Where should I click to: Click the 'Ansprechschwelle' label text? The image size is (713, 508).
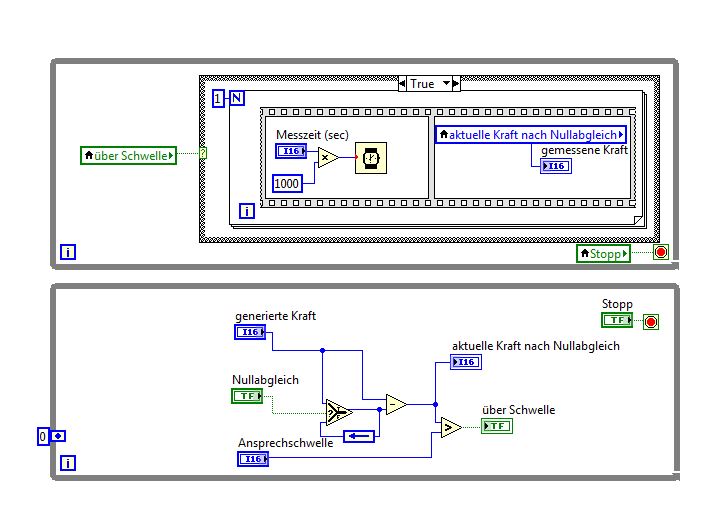(x=286, y=443)
